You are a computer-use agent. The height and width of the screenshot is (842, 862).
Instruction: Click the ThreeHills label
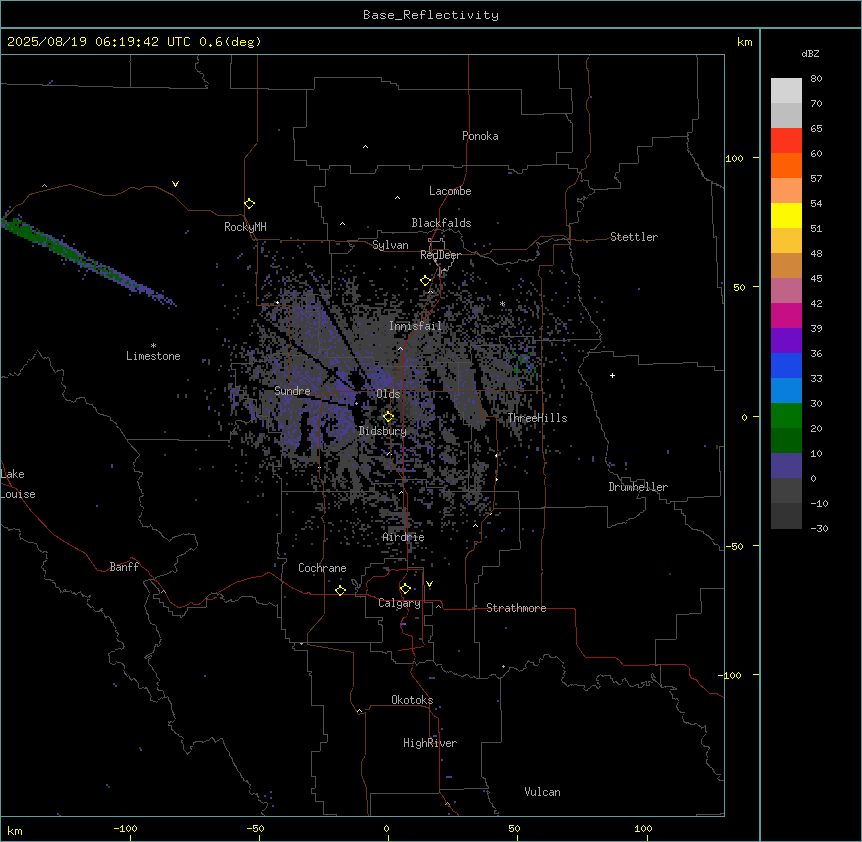pyautogui.click(x=537, y=418)
